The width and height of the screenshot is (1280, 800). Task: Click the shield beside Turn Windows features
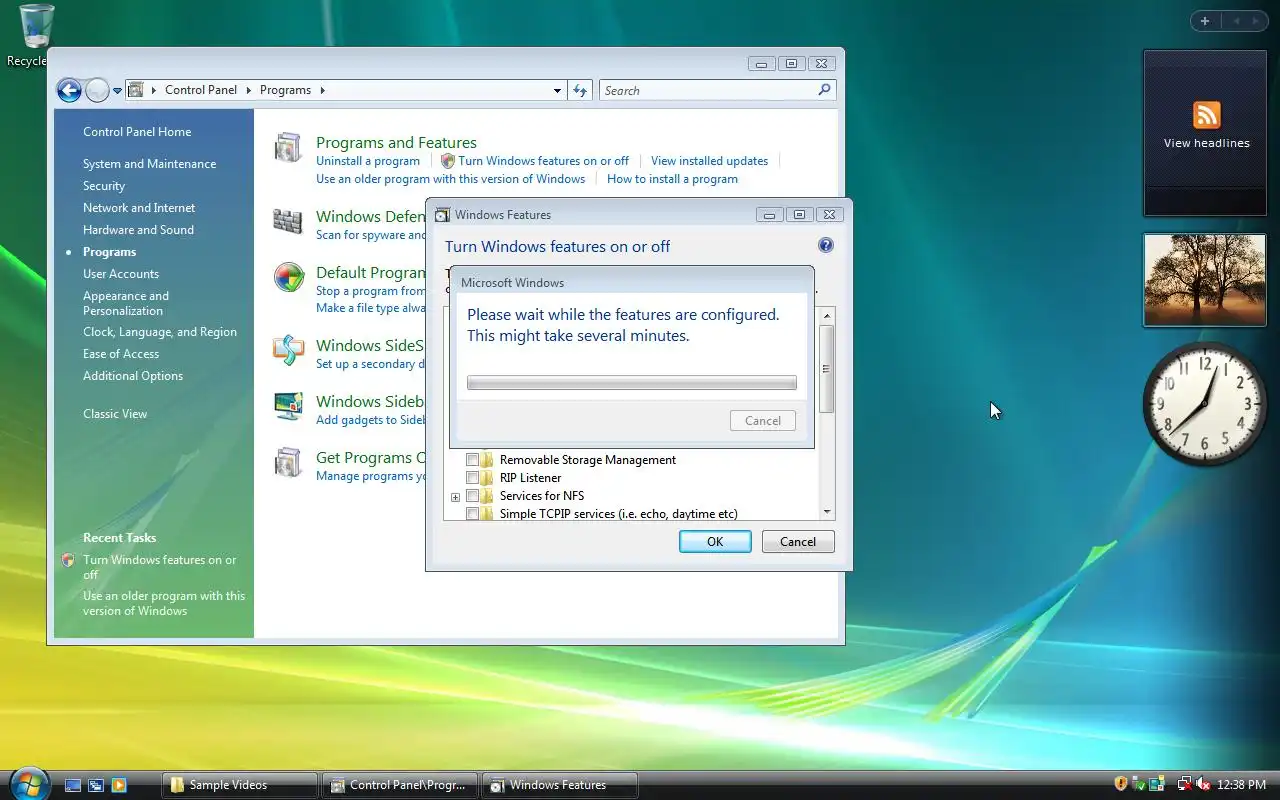[448, 160]
